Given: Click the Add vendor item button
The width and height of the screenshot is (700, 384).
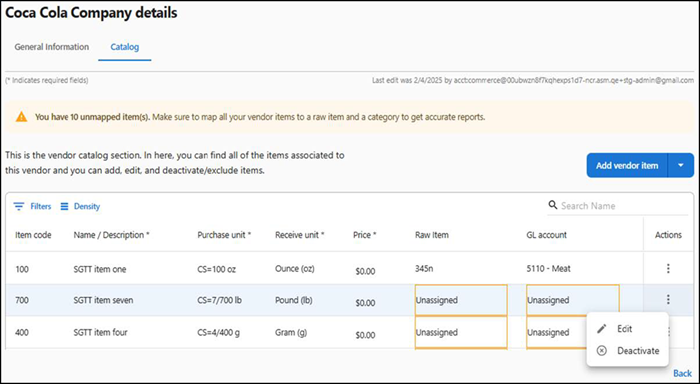Looking at the screenshot, I should point(627,165).
